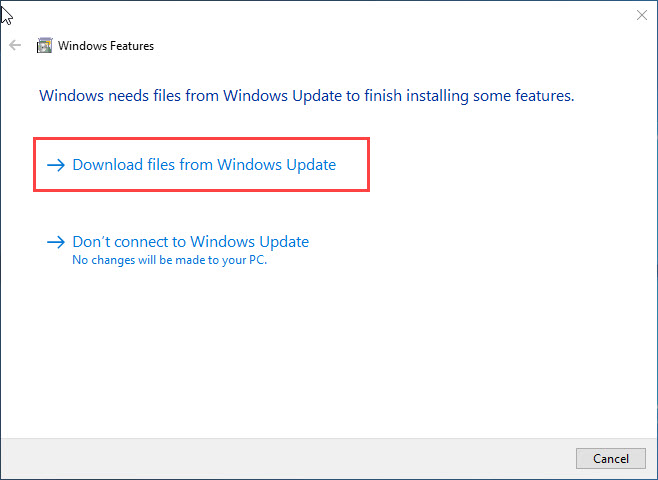Click the 'No changes will be made' note

point(170,260)
